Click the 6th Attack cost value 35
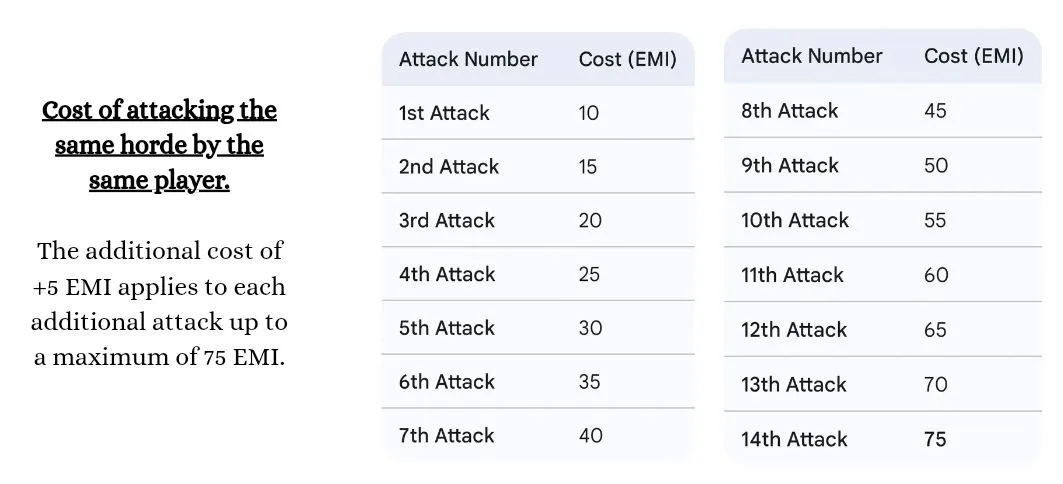This screenshot has width=1063, height=484. point(589,382)
